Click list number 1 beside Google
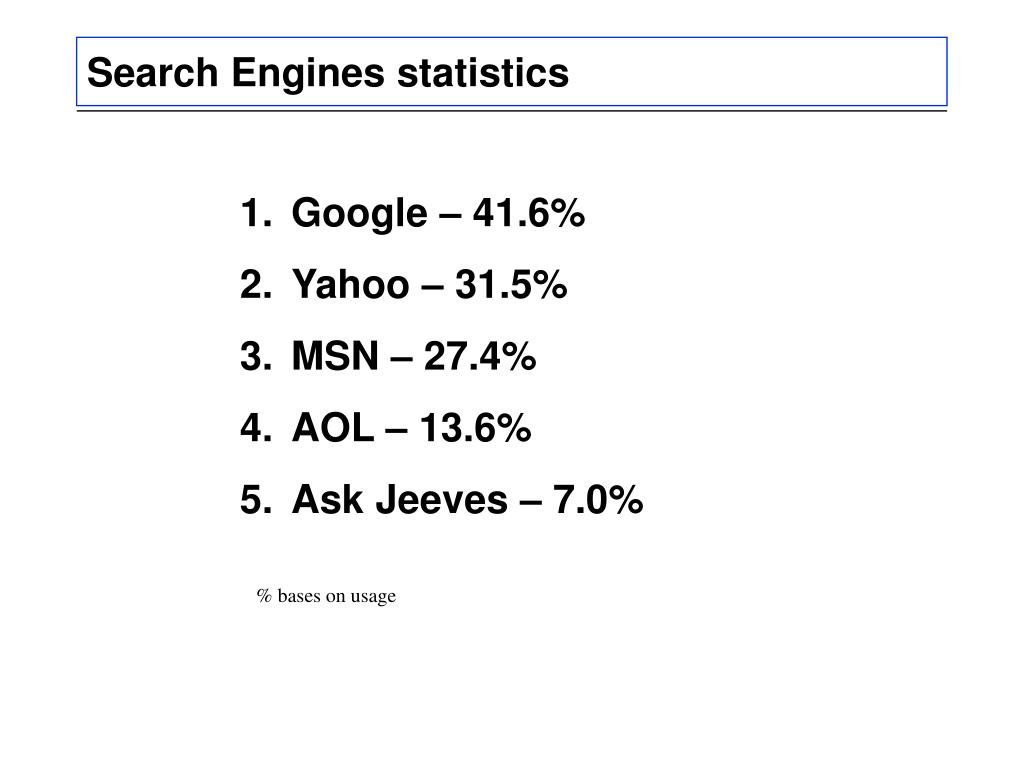 point(255,214)
